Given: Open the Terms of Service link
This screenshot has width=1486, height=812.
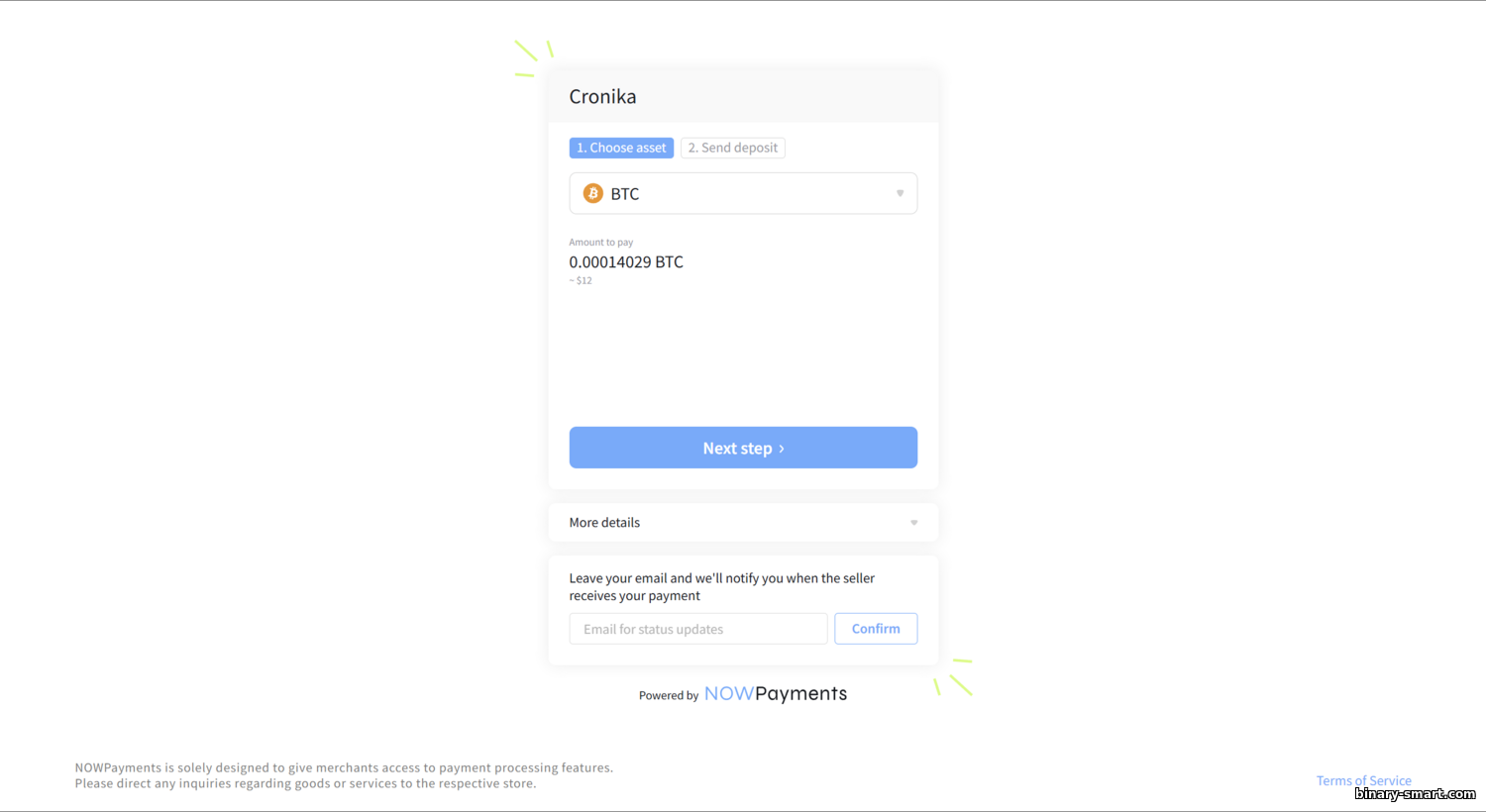Looking at the screenshot, I should 1363,780.
